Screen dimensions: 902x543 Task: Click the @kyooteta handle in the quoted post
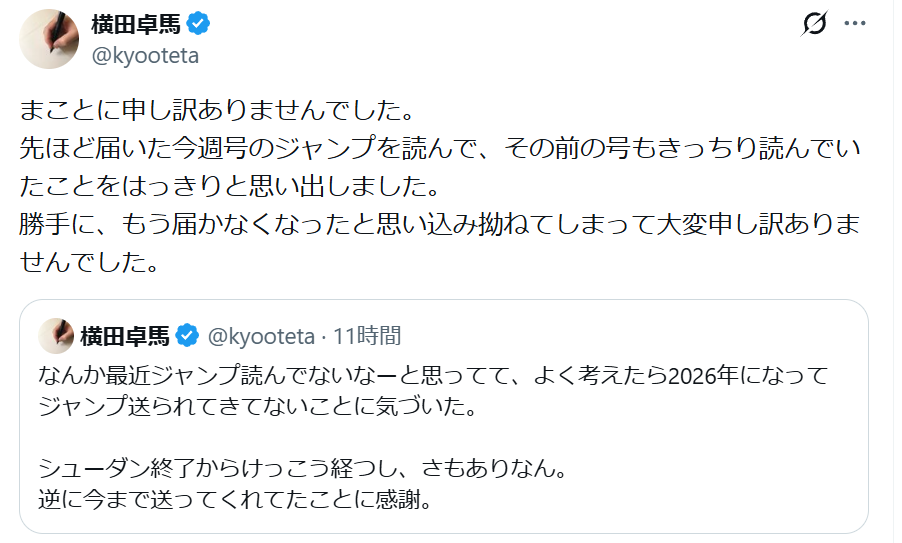[x=260, y=335]
